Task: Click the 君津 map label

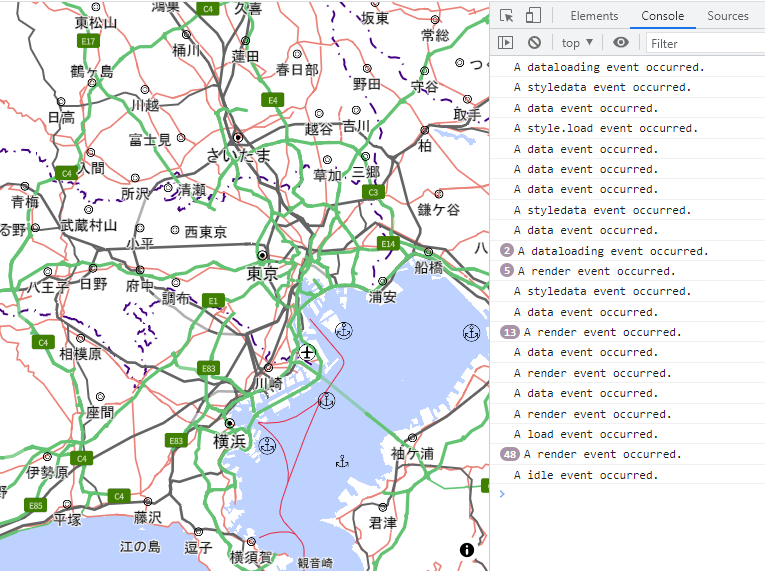Action: 383,523
